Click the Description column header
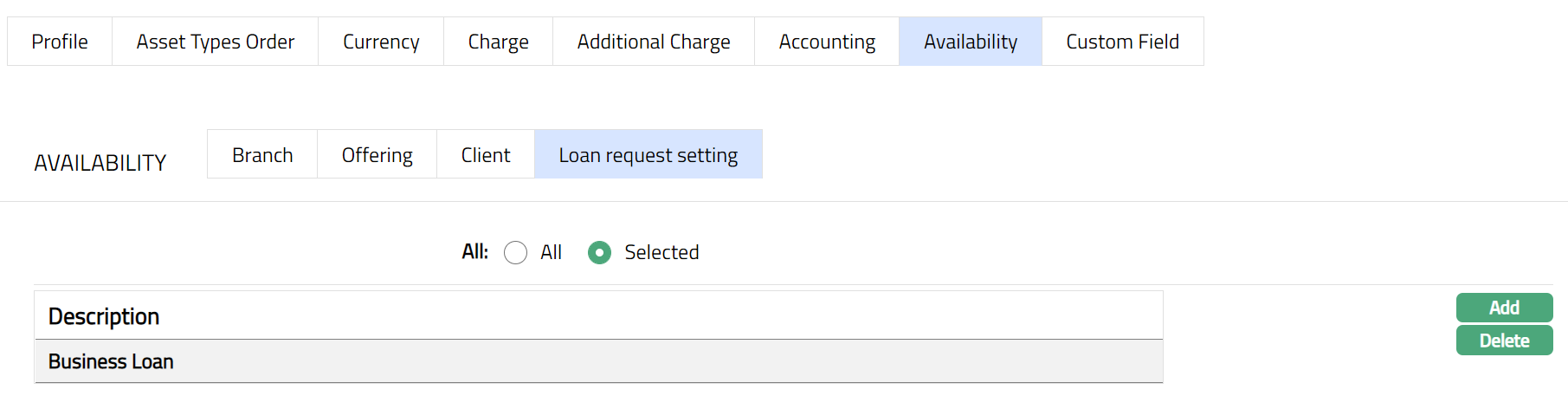 104,316
